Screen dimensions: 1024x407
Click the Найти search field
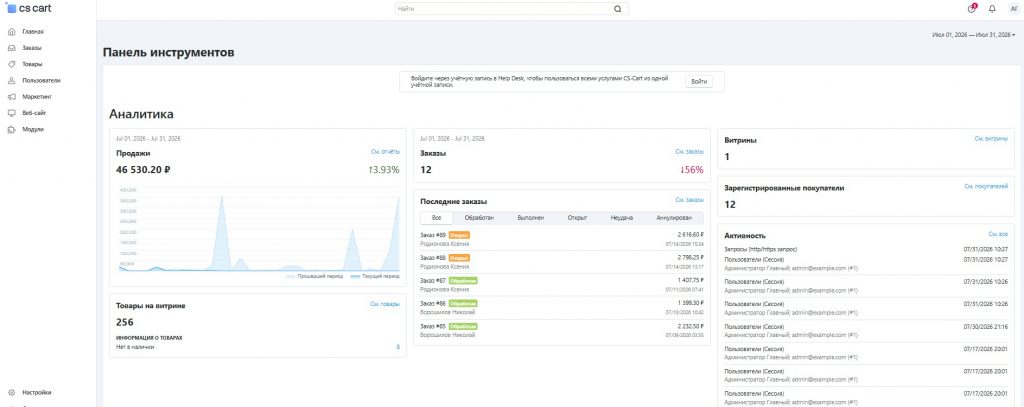click(504, 9)
